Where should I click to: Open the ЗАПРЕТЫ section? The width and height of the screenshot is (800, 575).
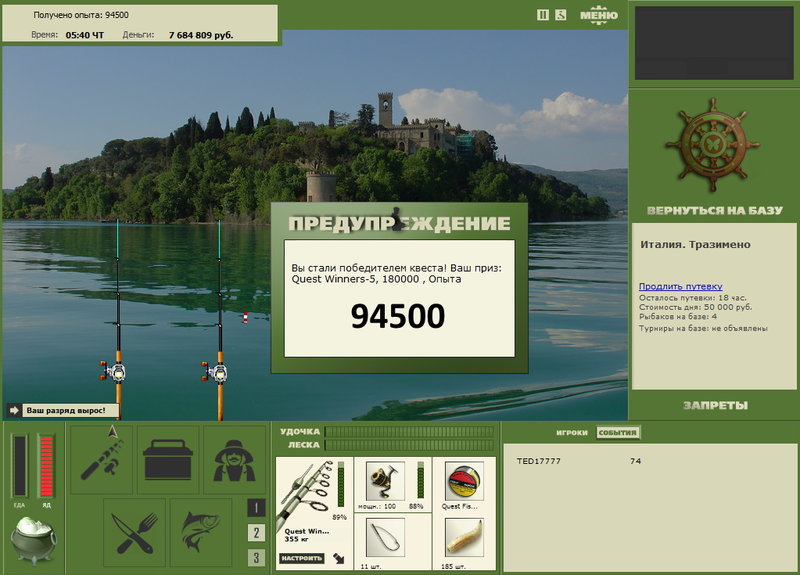pyautogui.click(x=715, y=405)
